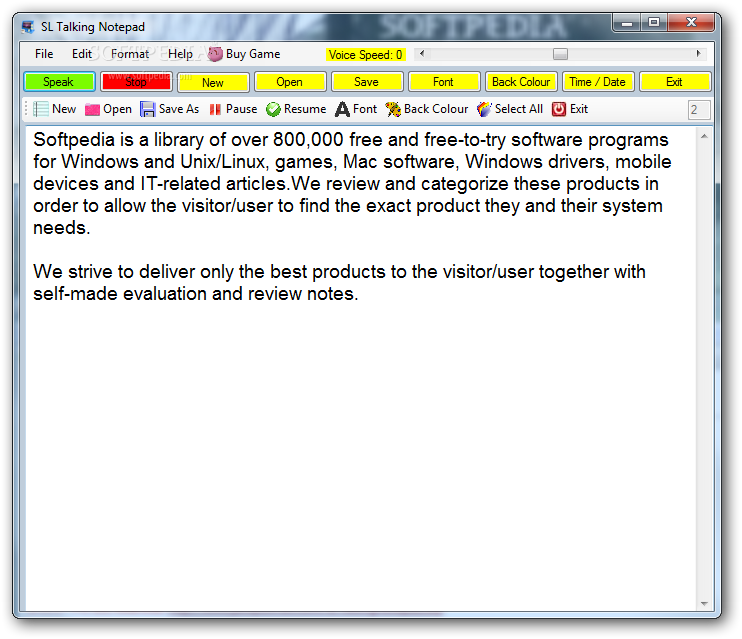Open the File menu

[x=44, y=54]
